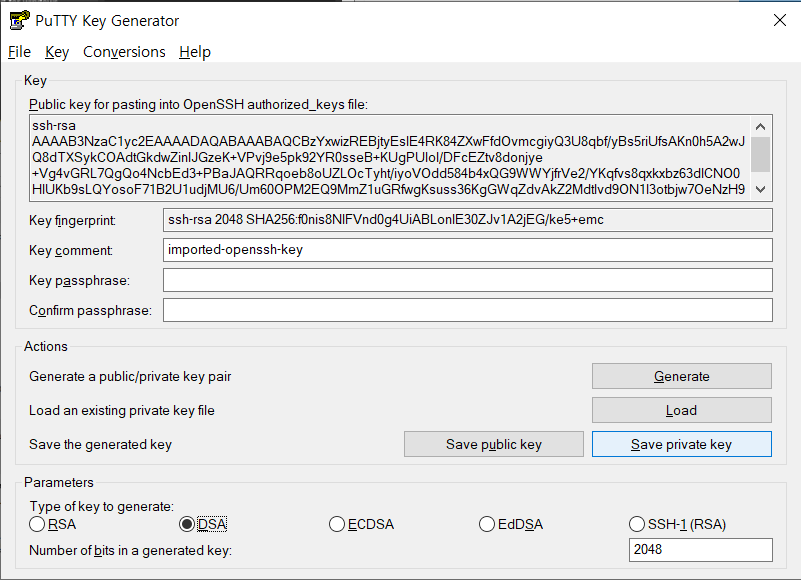
Task: Click the public key scrollbar thumb
Action: tap(761, 154)
